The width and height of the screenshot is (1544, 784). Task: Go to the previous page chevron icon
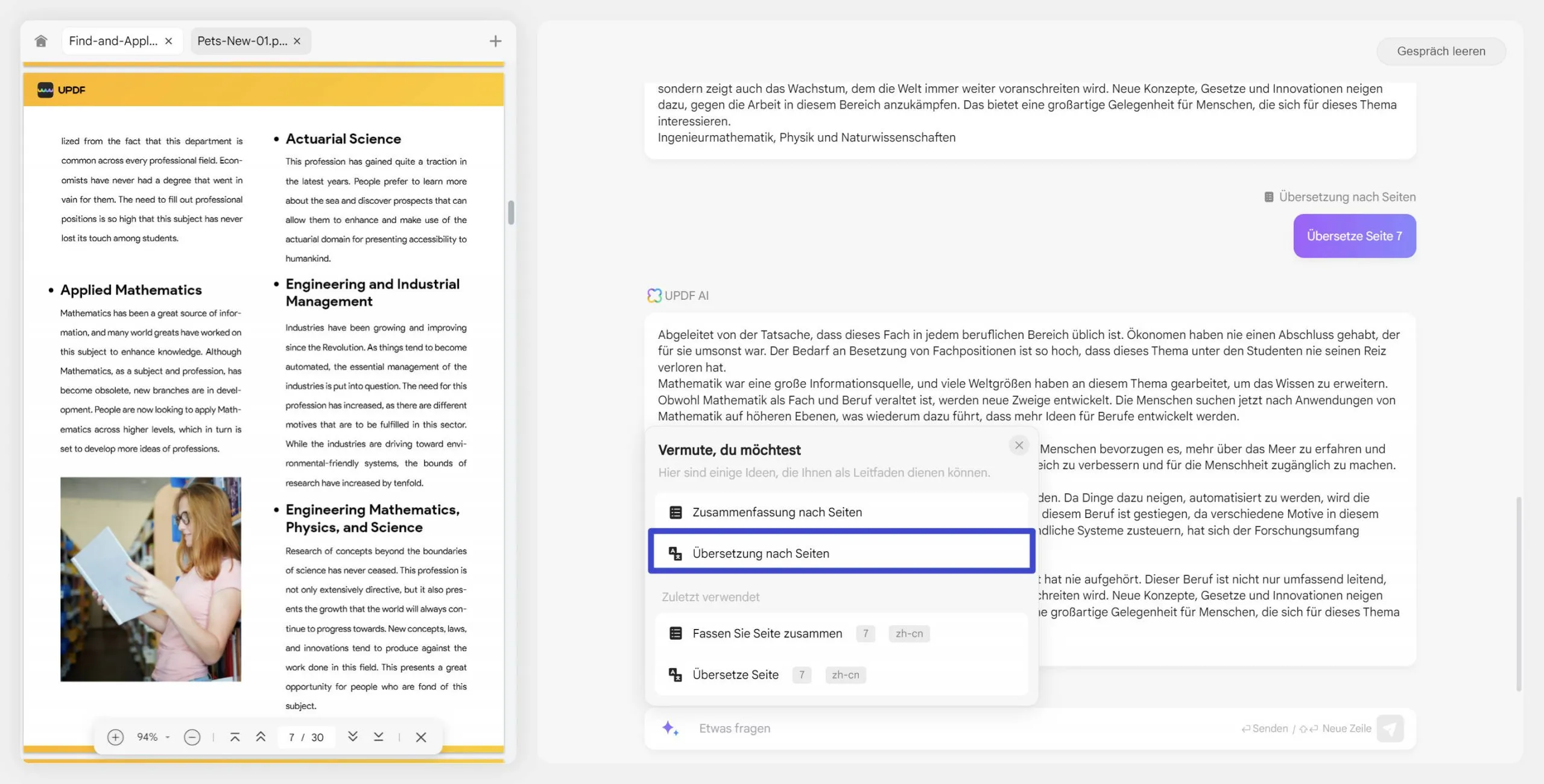pyautogui.click(x=261, y=736)
